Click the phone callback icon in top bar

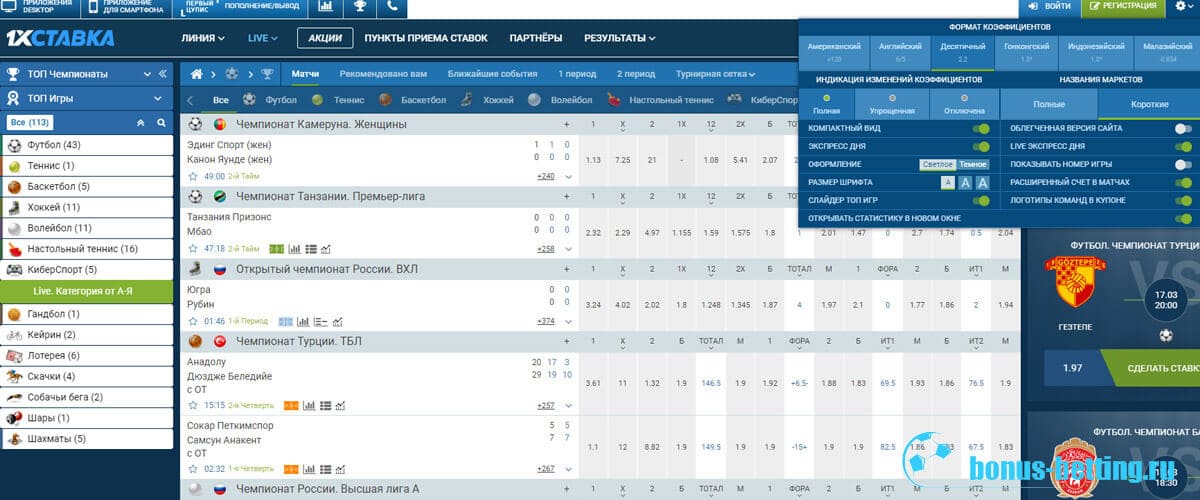coord(393,7)
